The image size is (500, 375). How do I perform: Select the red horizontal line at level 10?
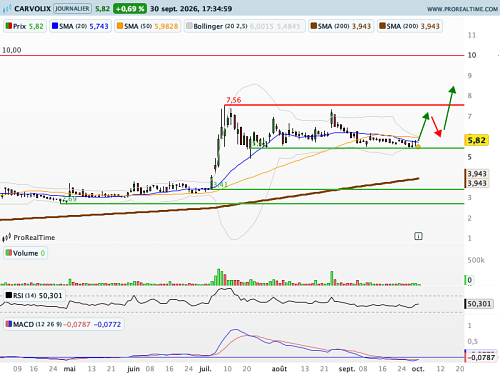(x=232, y=55)
